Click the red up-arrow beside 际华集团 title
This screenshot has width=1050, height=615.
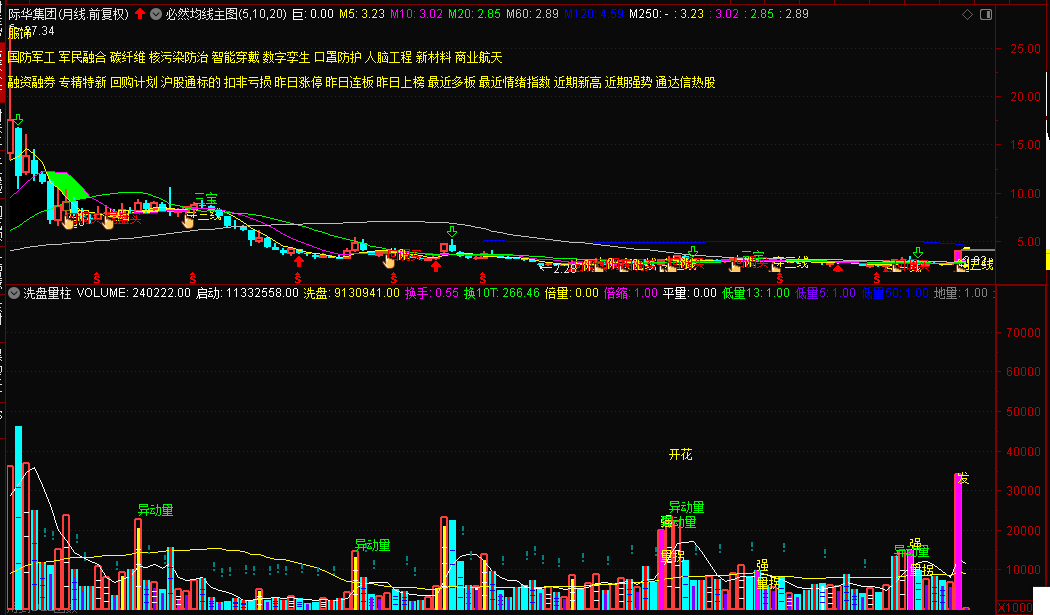coord(139,13)
